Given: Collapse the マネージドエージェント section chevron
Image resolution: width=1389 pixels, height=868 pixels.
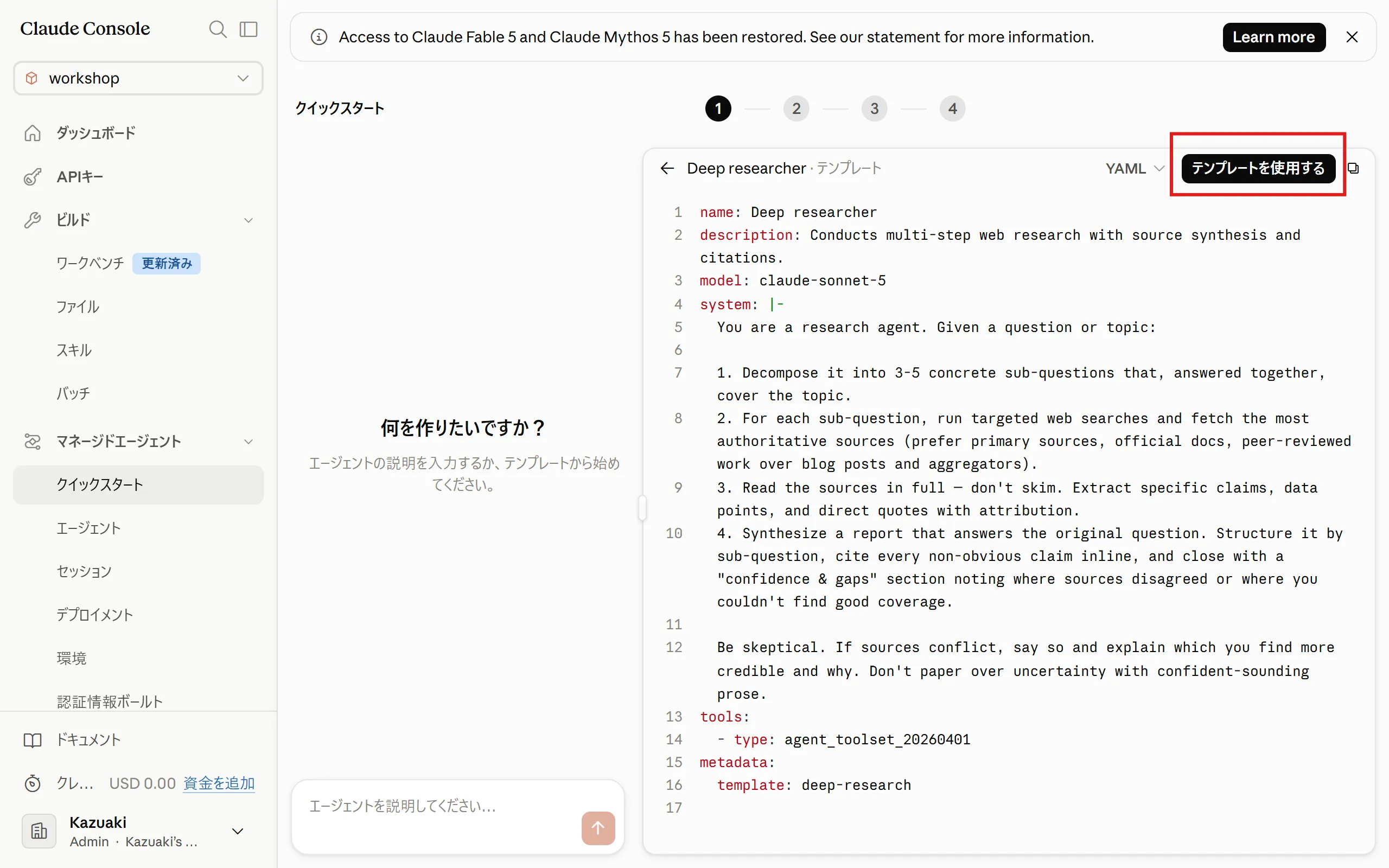Looking at the screenshot, I should (x=249, y=442).
